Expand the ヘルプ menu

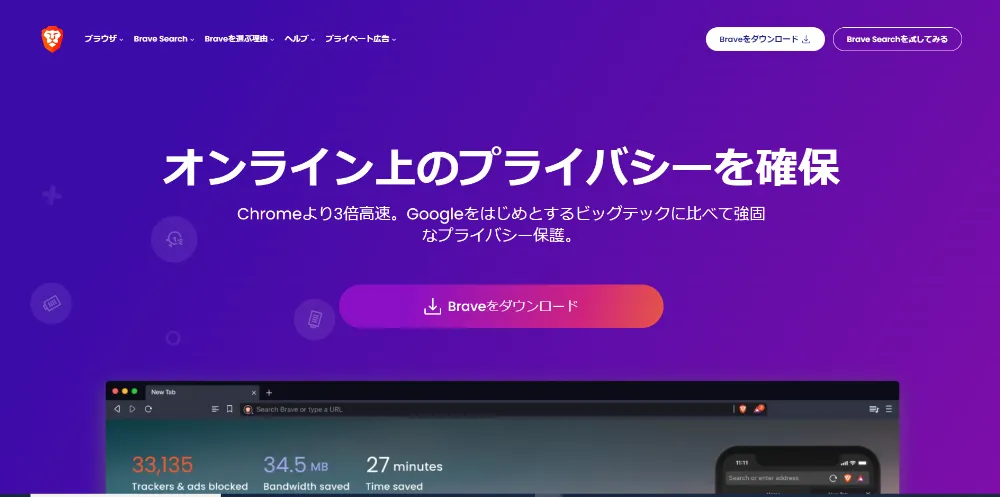[x=300, y=39]
